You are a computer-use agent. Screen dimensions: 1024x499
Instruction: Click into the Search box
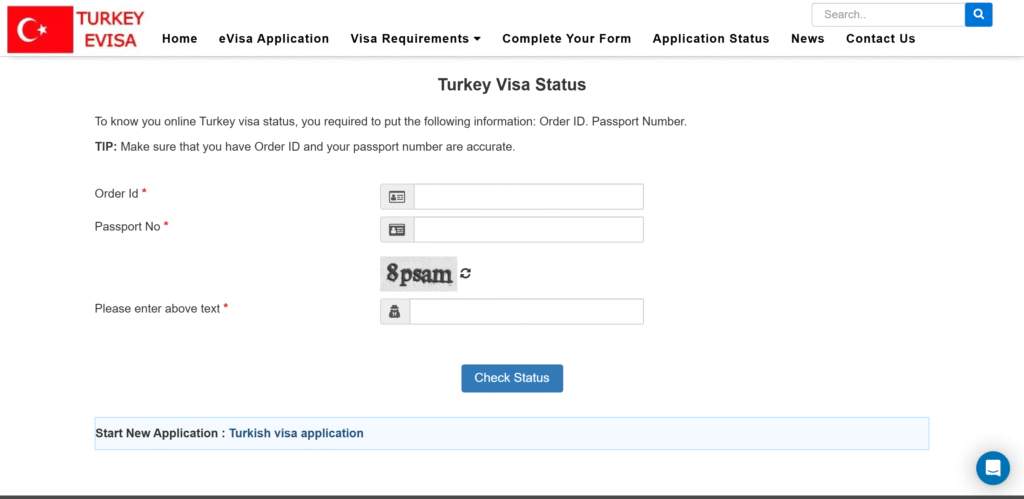[888, 14]
